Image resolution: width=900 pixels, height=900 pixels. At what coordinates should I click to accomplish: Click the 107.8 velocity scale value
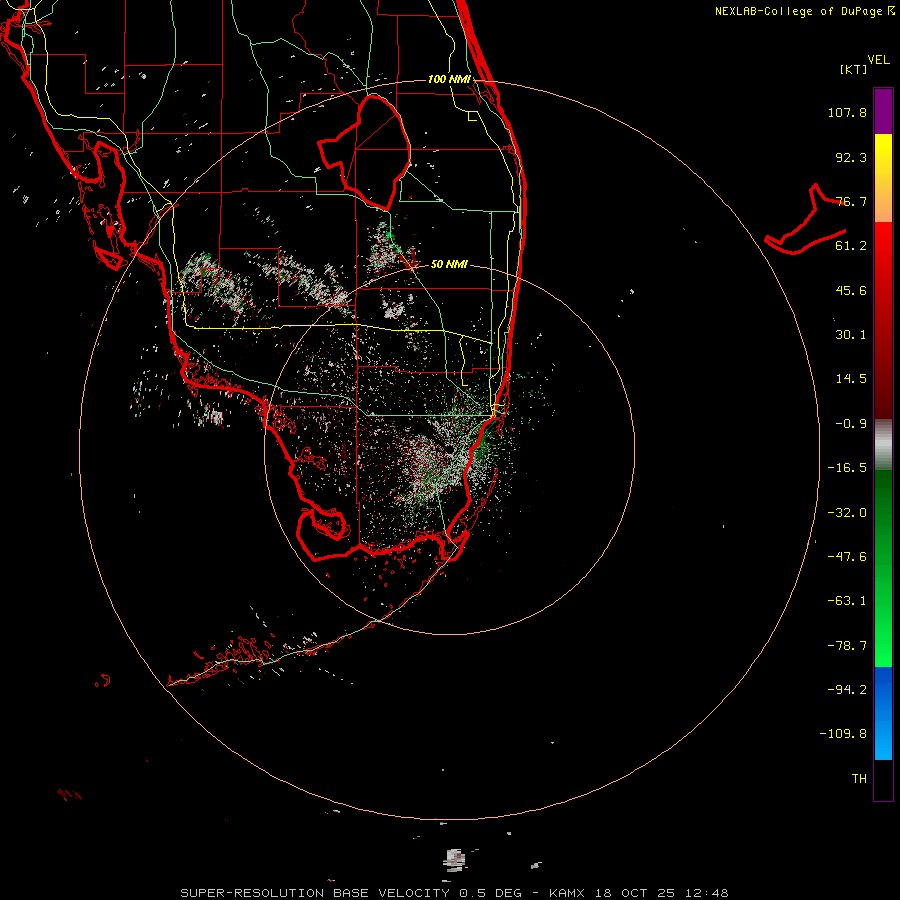point(847,112)
